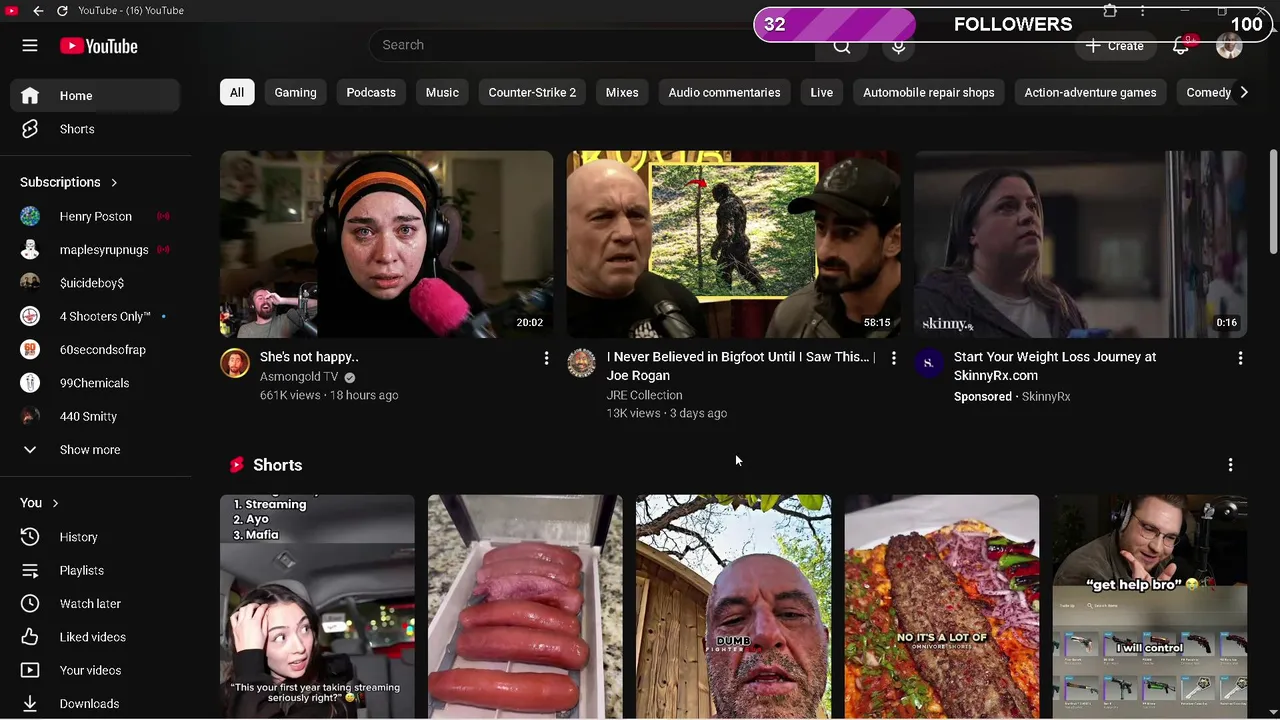
Task: Open the account avatar menu
Action: [1229, 46]
